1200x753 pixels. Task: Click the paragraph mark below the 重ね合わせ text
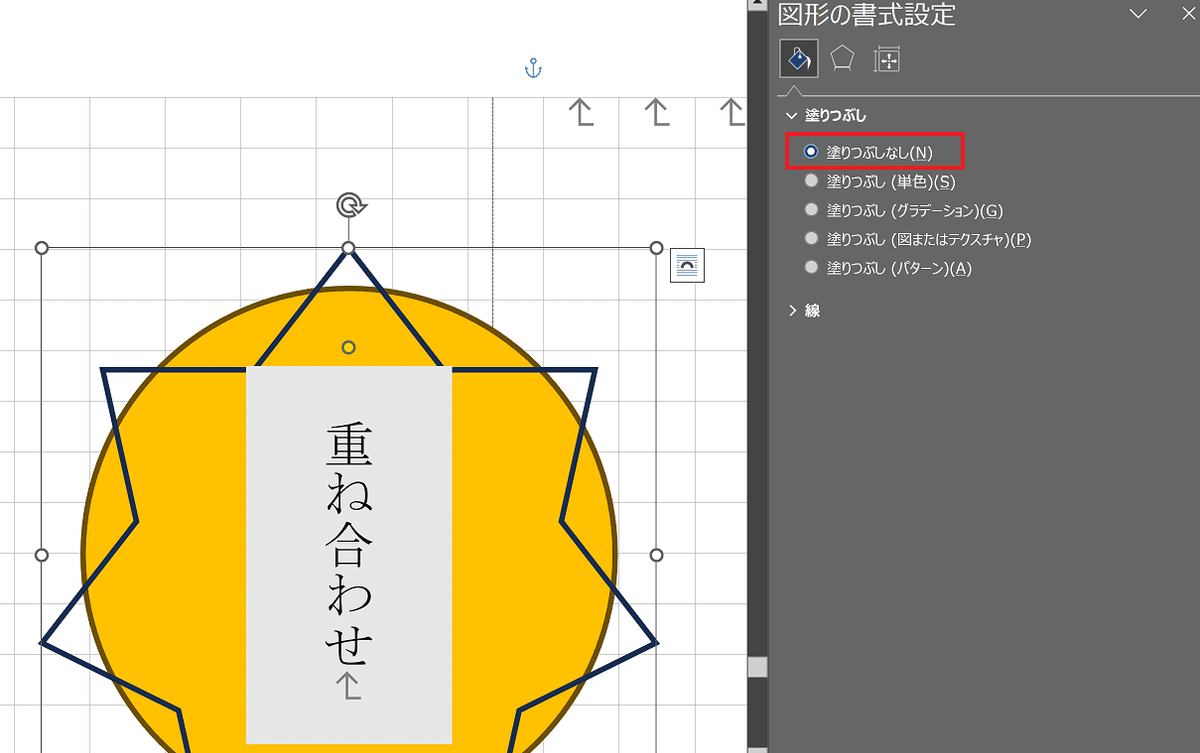348,686
